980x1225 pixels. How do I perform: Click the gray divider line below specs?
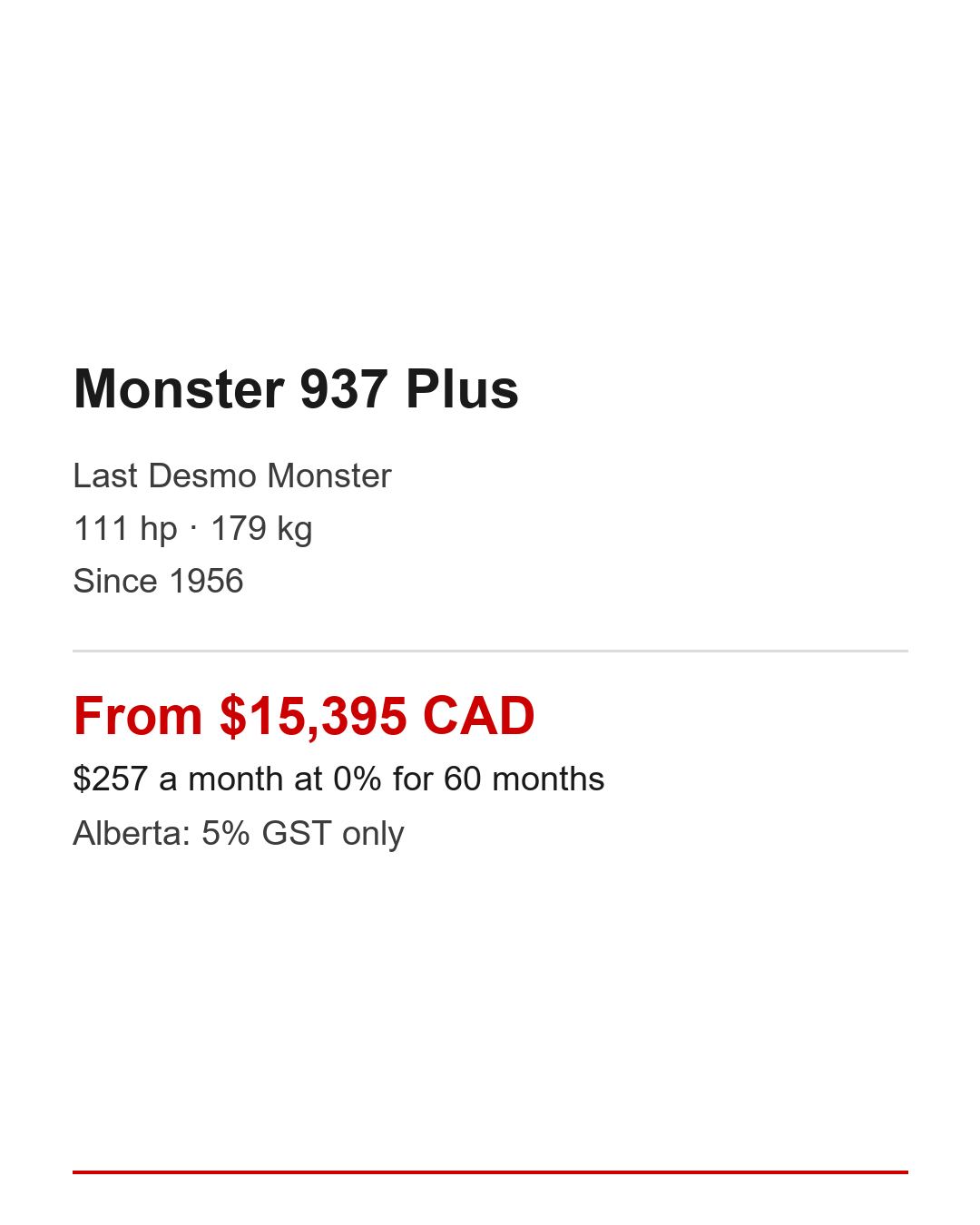490,651
